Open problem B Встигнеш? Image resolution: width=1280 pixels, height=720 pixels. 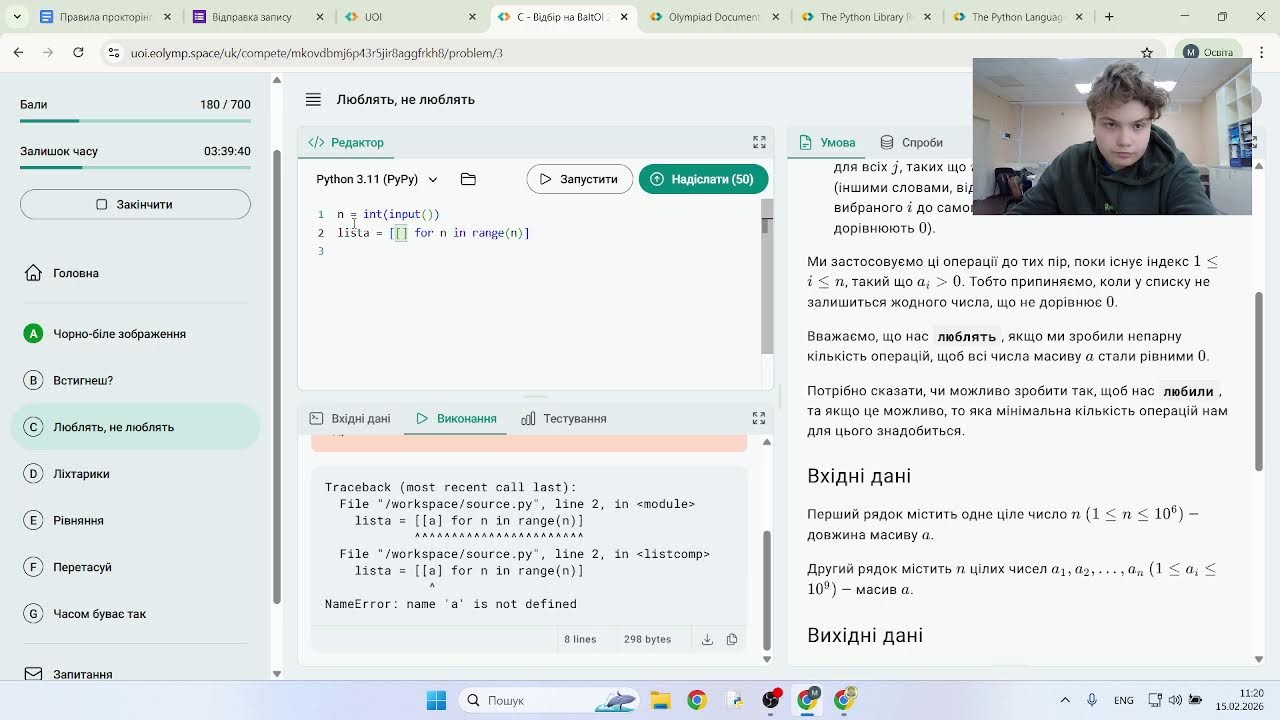(135, 380)
